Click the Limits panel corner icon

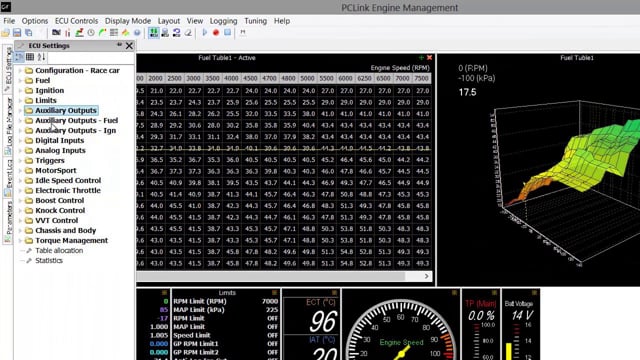pyautogui.click(x=274, y=293)
